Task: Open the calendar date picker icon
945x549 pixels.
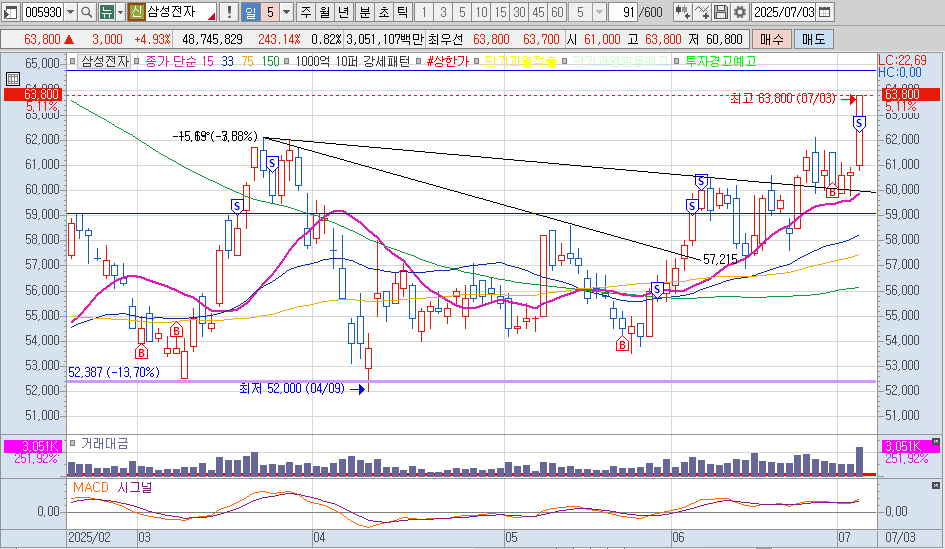Action: 825,11
